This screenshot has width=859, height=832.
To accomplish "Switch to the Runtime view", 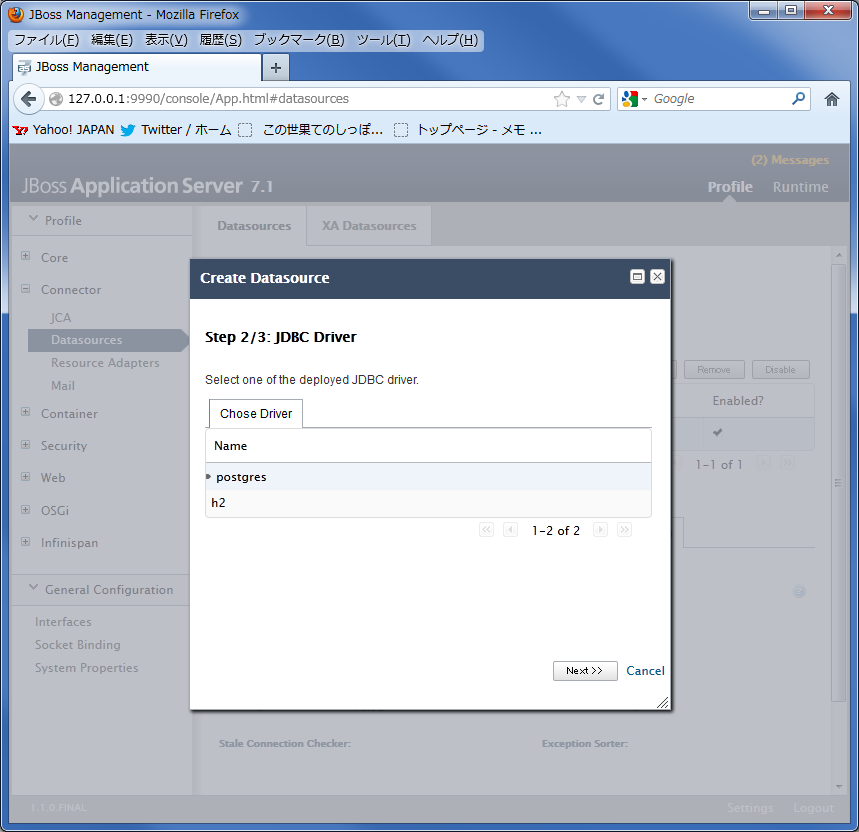I will pyautogui.click(x=800, y=187).
